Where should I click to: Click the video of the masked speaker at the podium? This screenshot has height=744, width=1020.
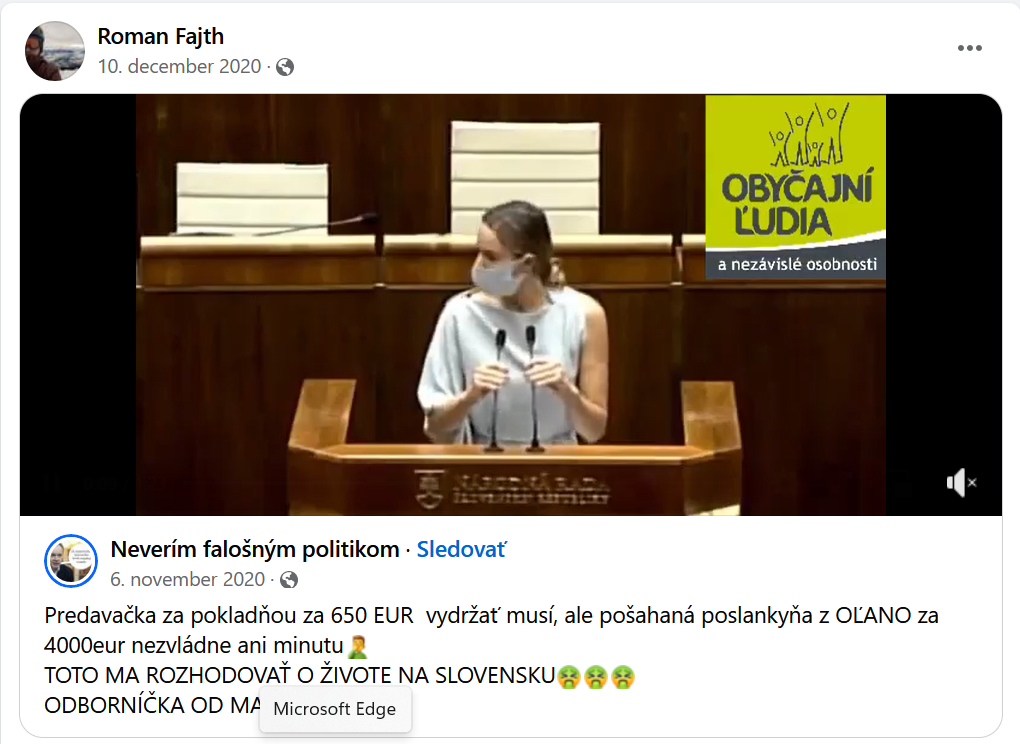(511, 305)
